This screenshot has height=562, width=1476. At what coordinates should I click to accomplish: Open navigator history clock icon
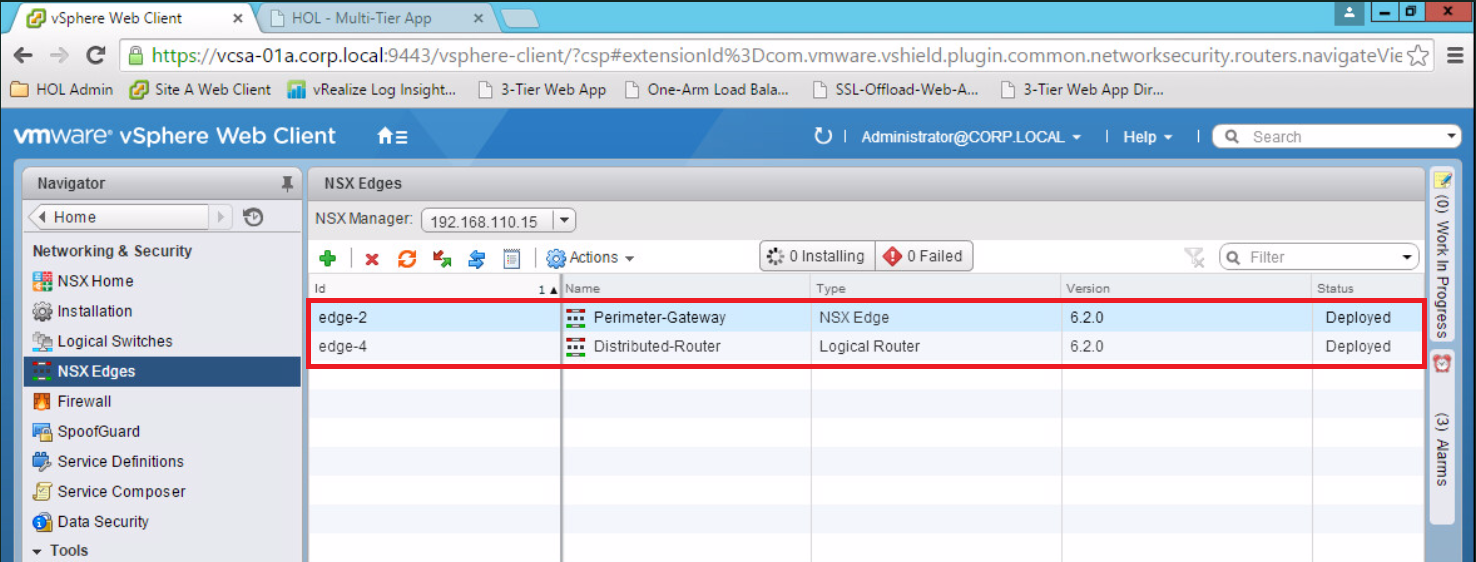(x=253, y=217)
